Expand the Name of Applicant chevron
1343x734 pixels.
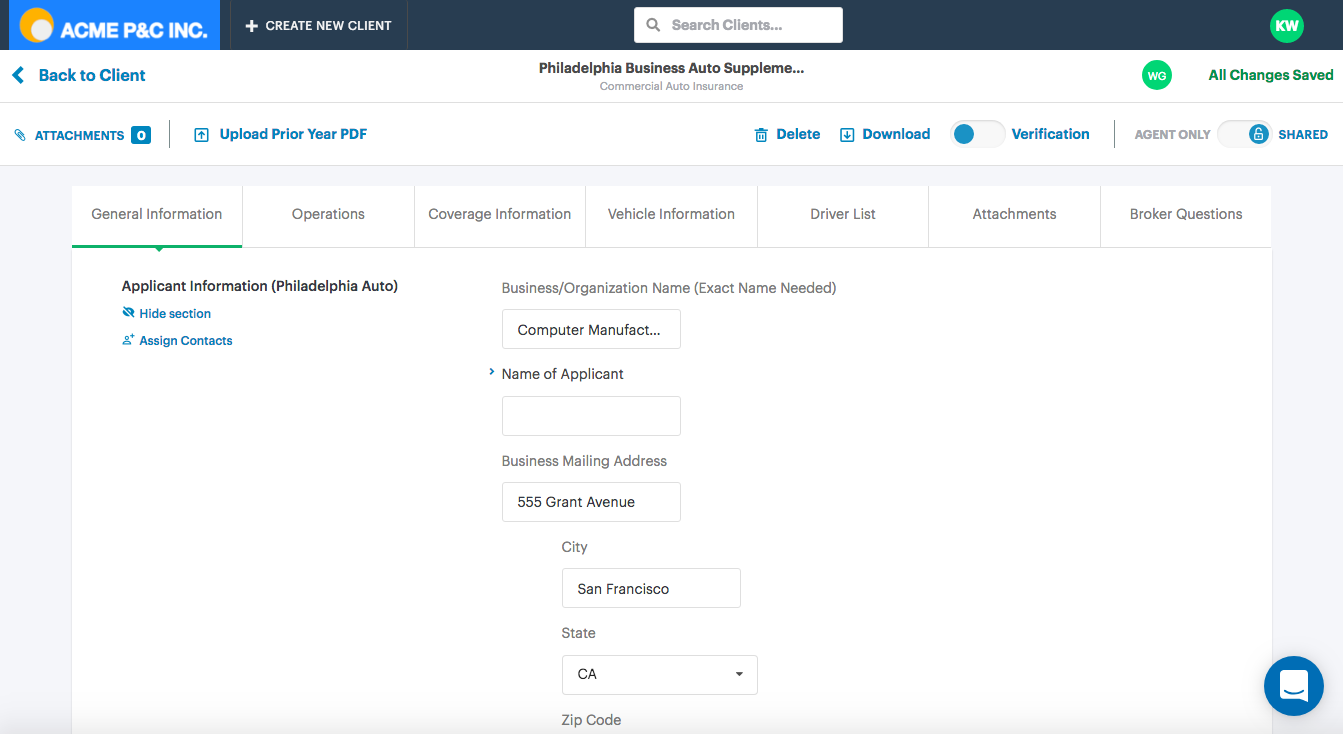[492, 373]
